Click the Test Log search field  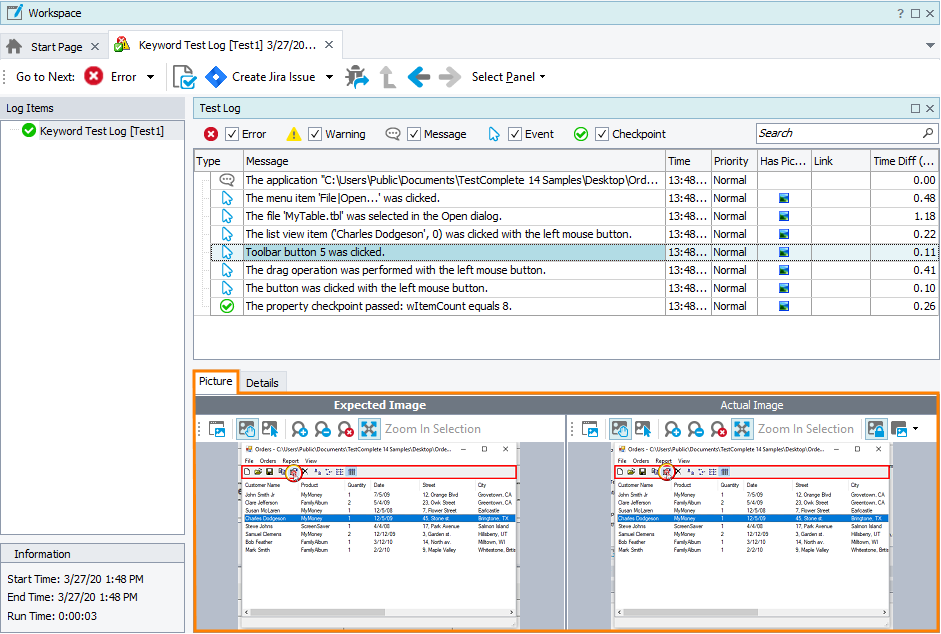coord(838,133)
